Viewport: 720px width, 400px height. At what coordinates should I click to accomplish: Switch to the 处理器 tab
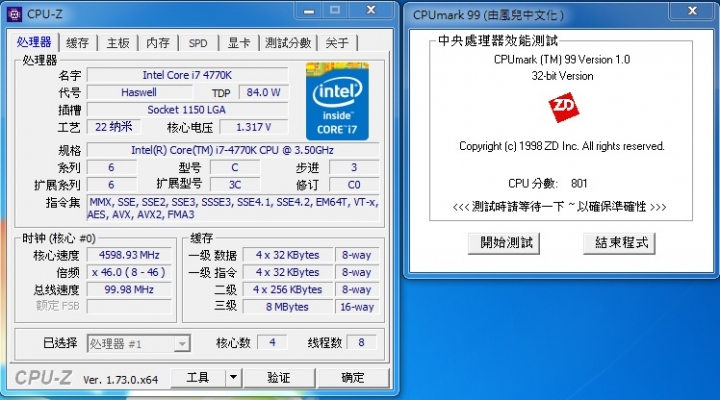coord(34,42)
